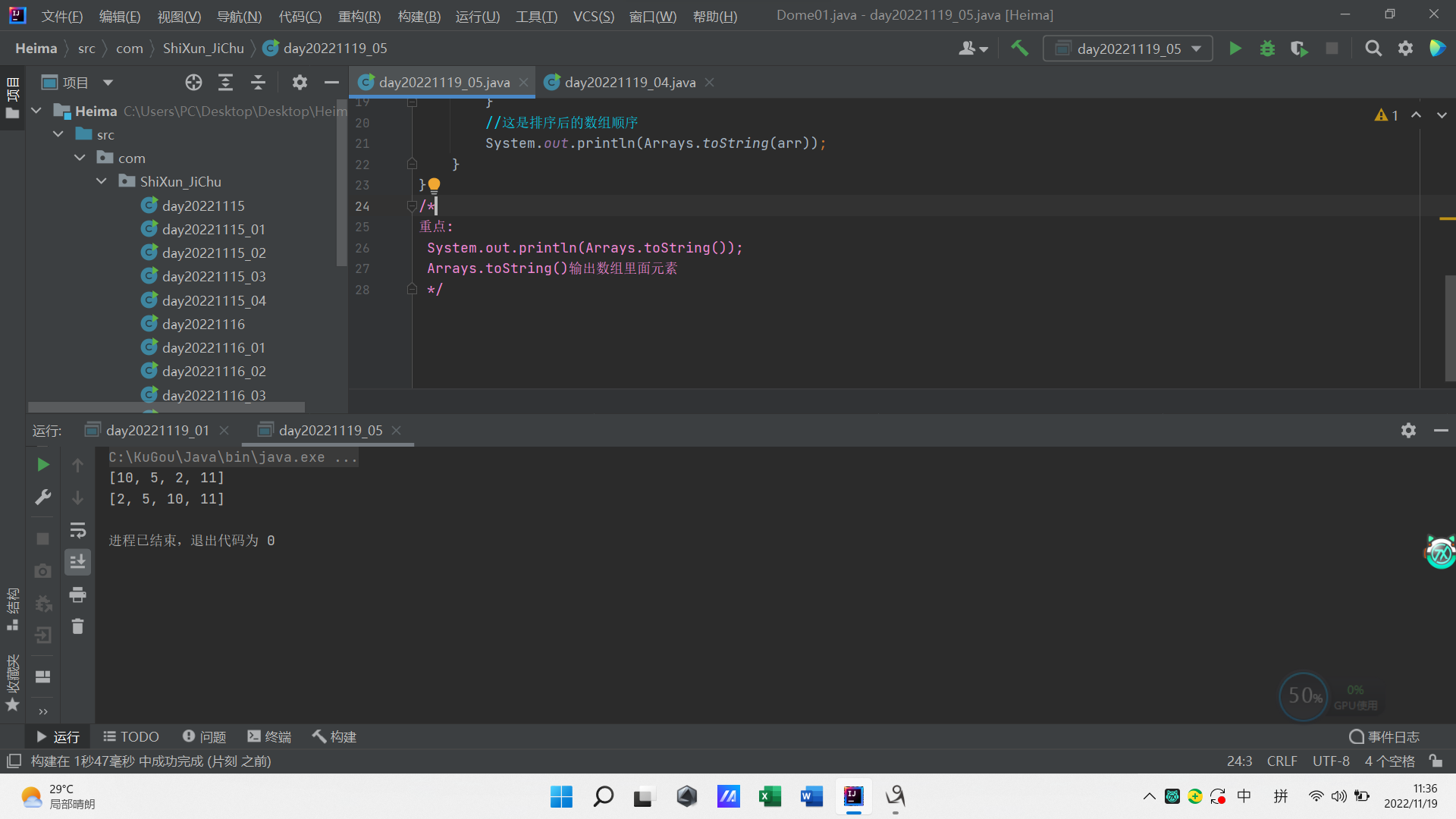This screenshot has height=819, width=1456.
Task: Click the intention lightbulb in editor
Action: click(434, 184)
